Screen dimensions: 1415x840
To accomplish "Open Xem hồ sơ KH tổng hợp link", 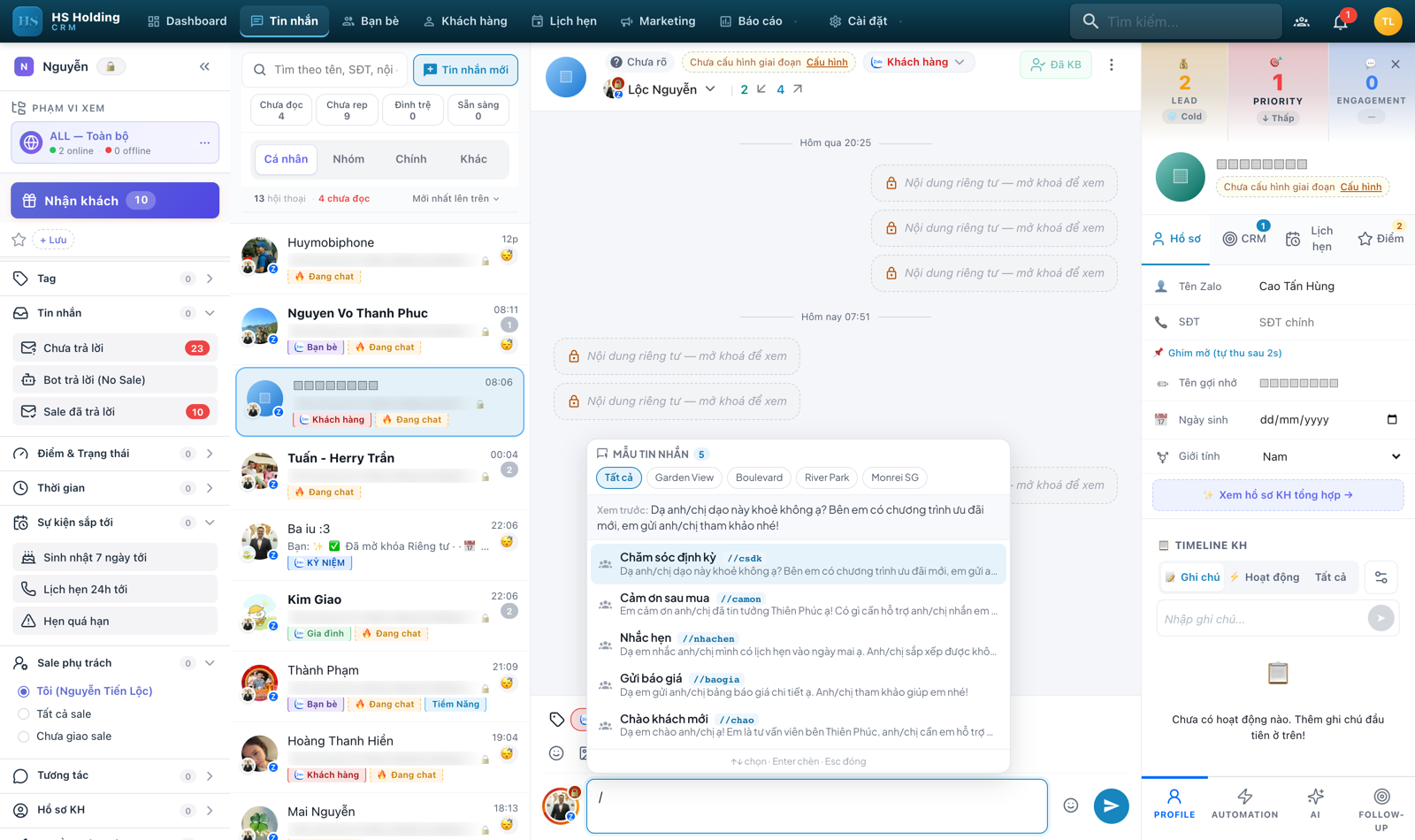I will 1278,495.
